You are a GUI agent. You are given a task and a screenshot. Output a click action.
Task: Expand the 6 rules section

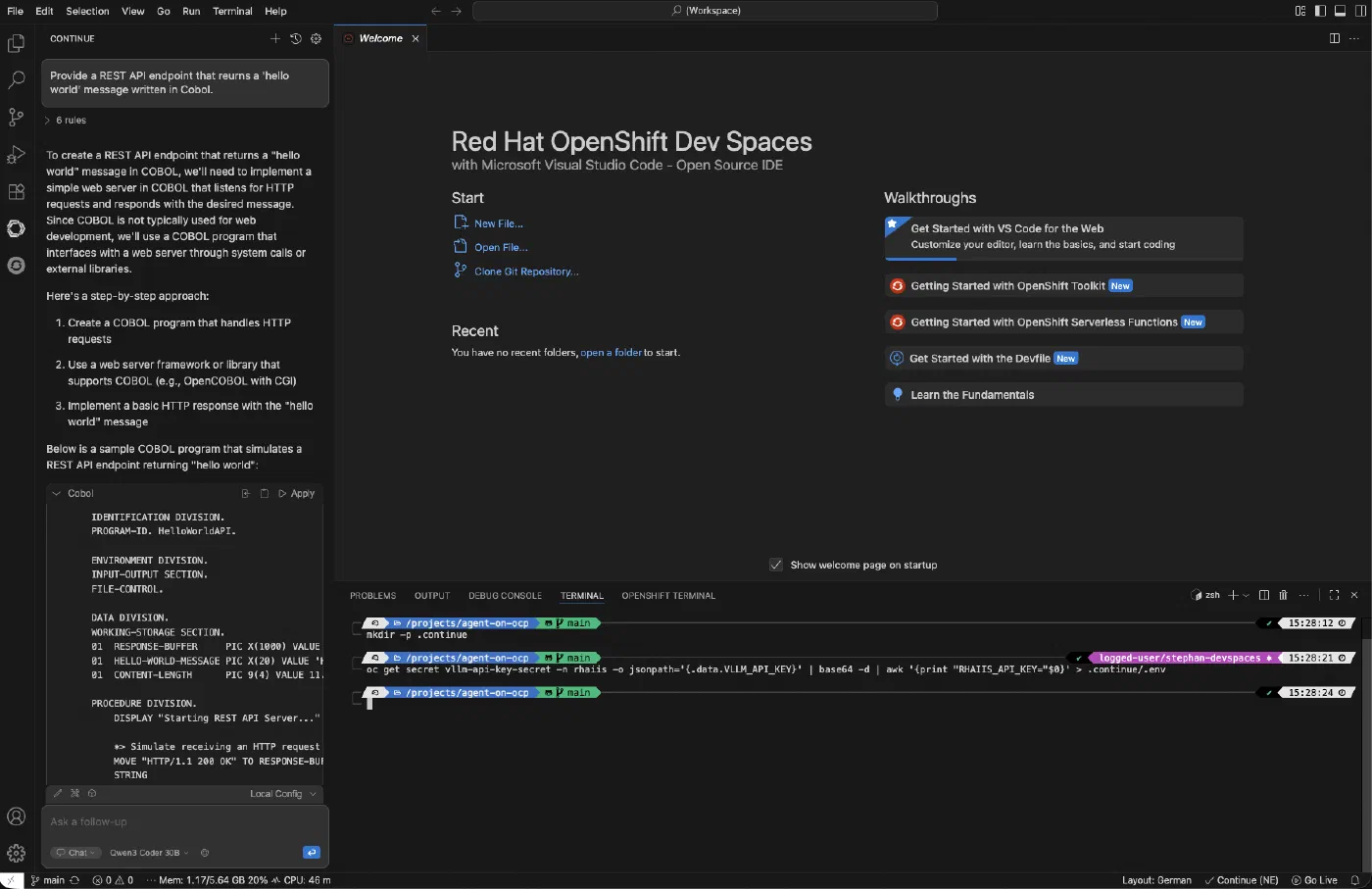pos(67,121)
